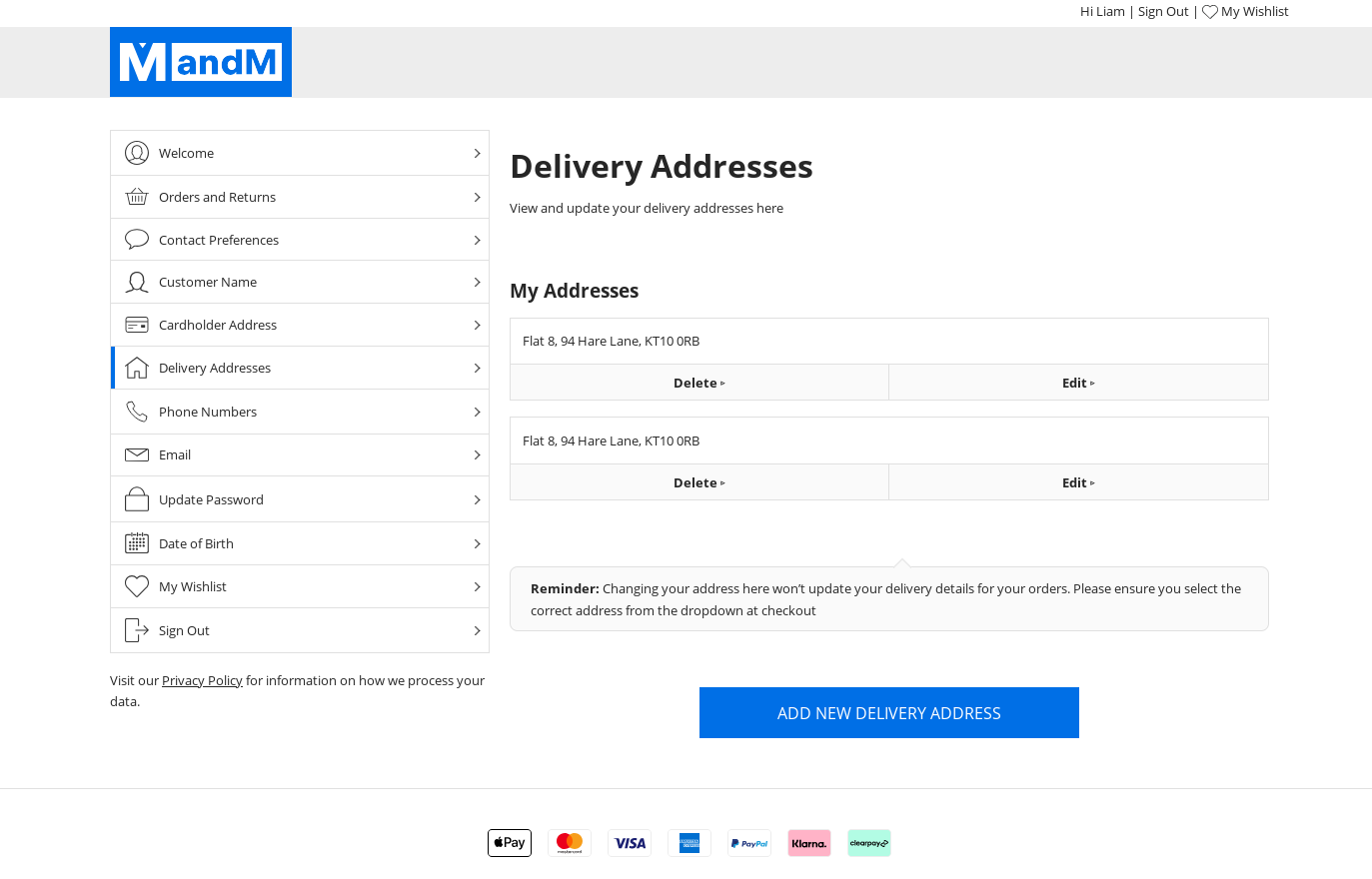Edit the second listed address
Viewport: 1372px width, 879px height.
tap(1077, 482)
